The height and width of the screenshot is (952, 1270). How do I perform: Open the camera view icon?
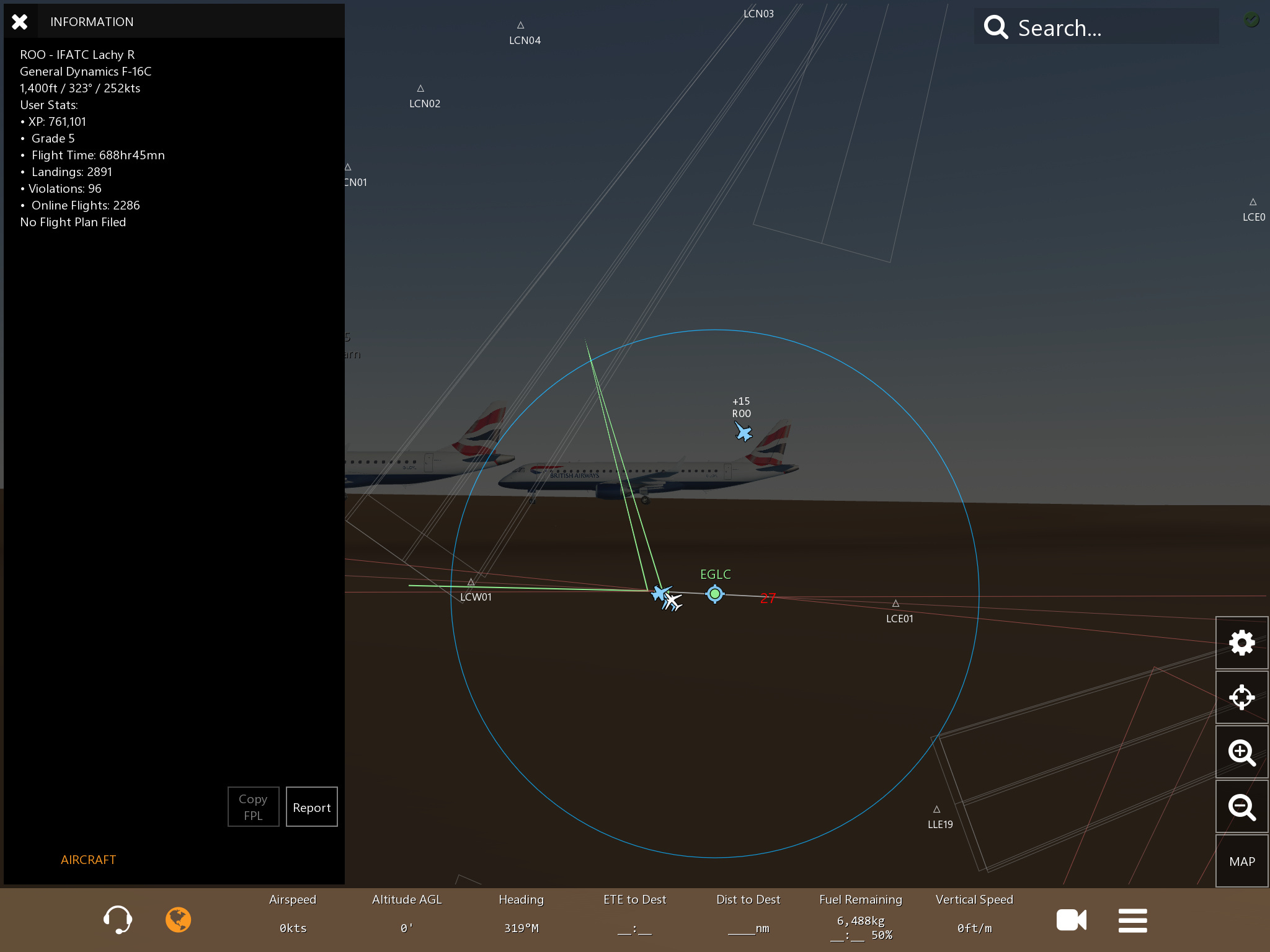[1071, 920]
